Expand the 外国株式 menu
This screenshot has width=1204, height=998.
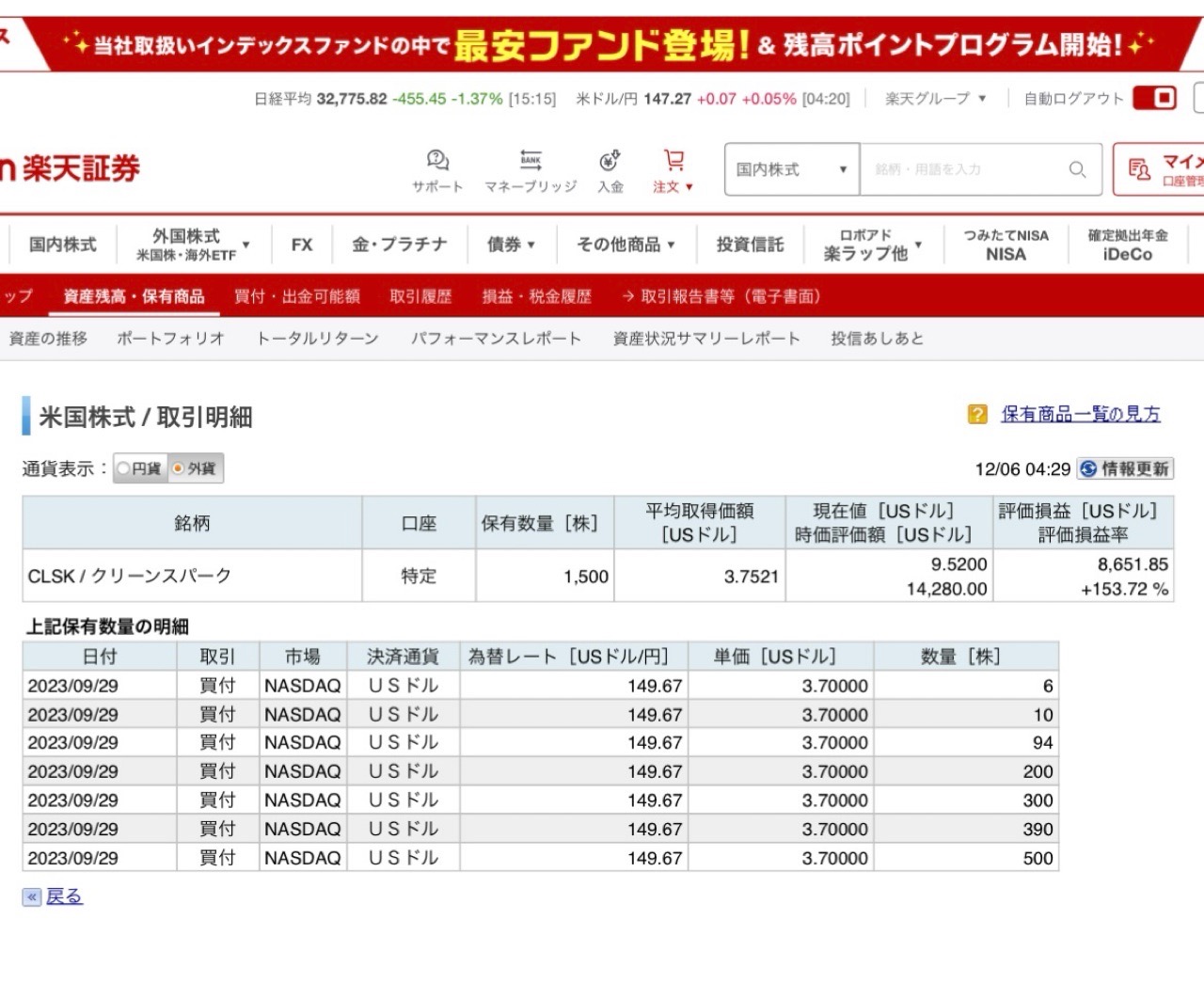193,245
